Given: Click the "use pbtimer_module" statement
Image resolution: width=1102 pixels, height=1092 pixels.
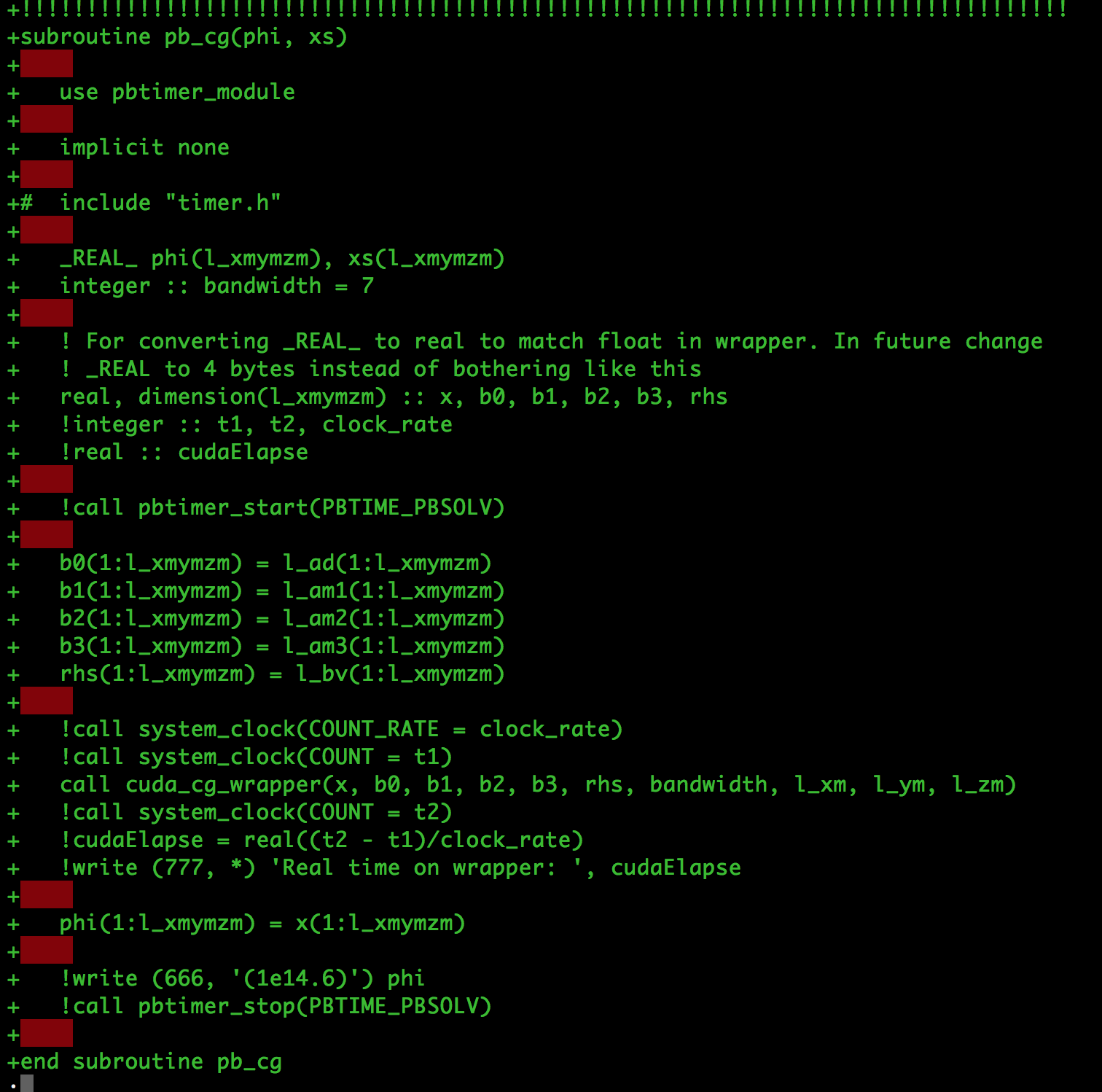Looking at the screenshot, I should coord(177,92).
